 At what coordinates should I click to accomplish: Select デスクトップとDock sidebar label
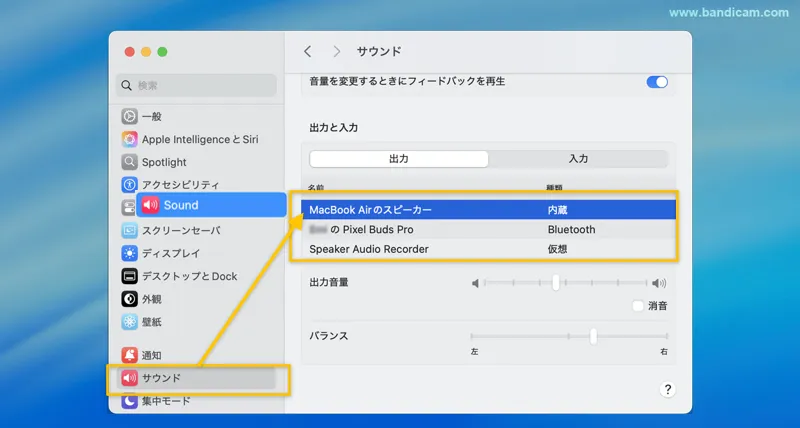click(x=189, y=276)
